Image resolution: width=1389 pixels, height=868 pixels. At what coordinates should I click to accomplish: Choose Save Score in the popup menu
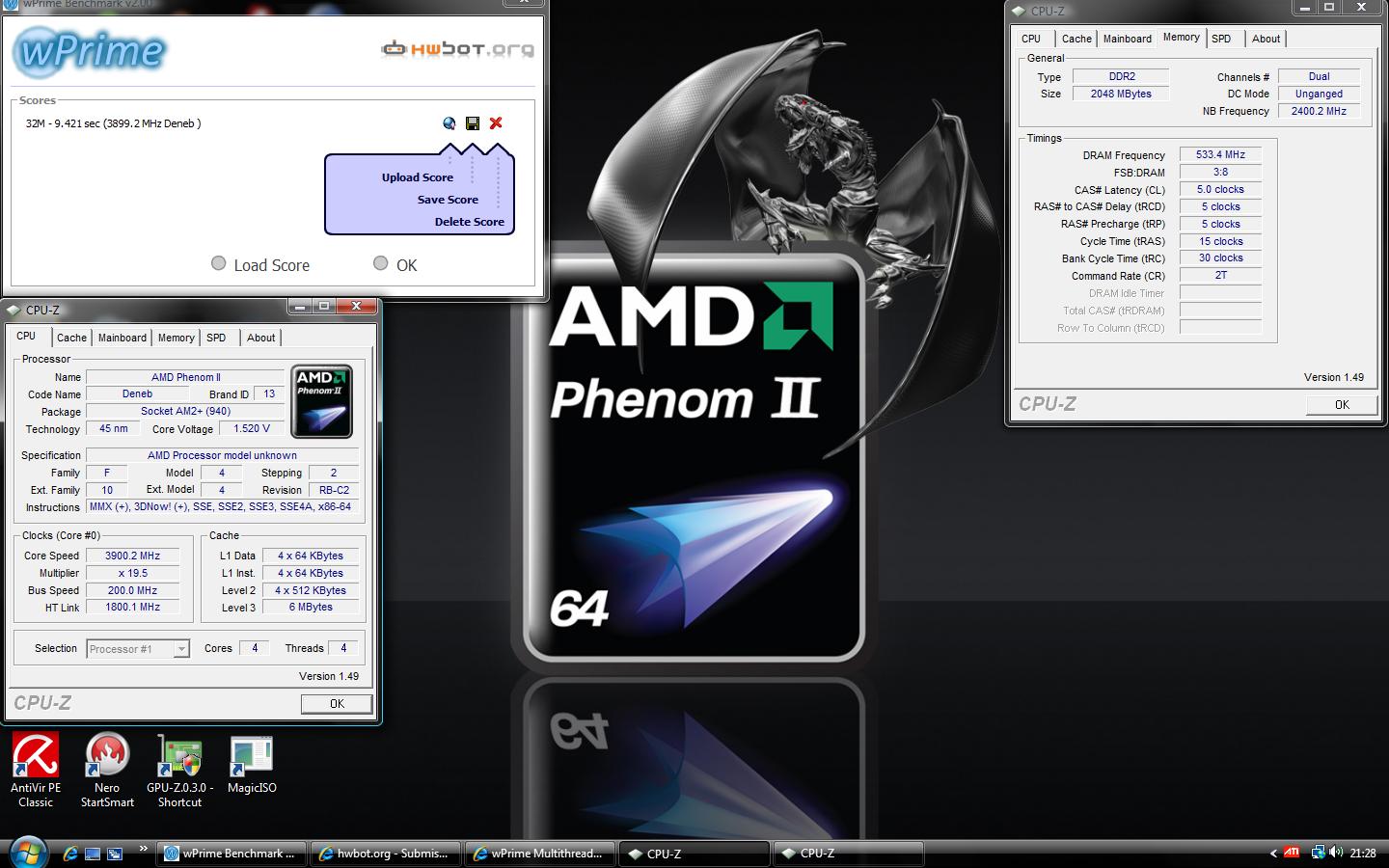point(448,200)
